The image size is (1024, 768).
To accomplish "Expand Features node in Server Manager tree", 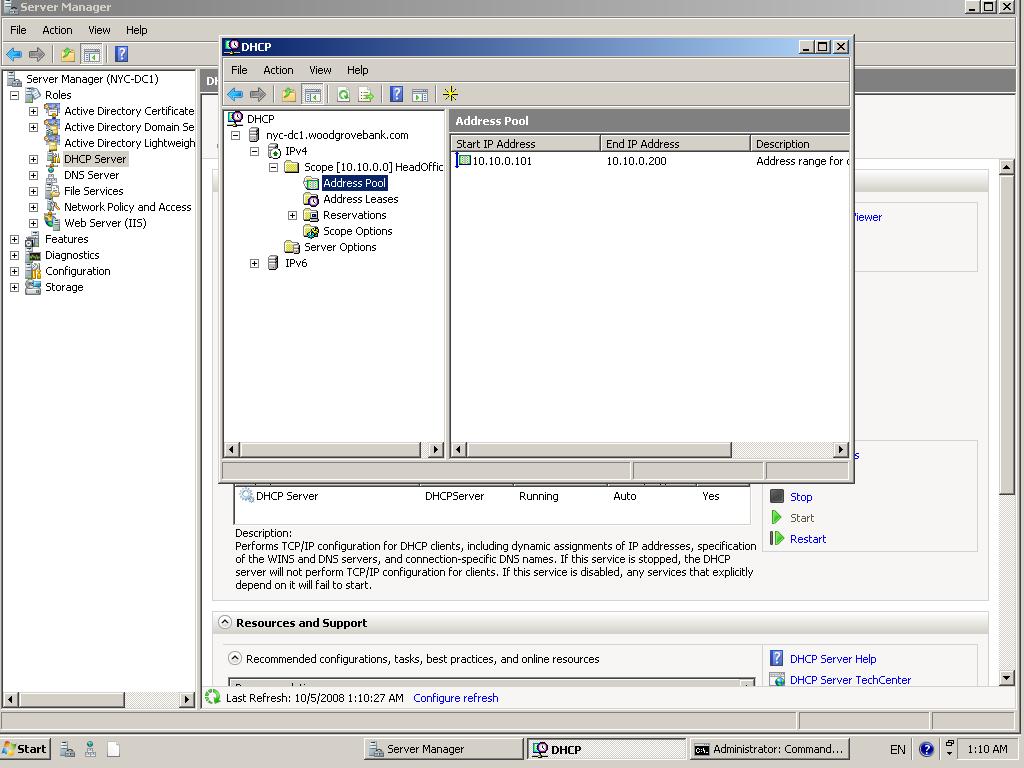I will [x=14, y=240].
